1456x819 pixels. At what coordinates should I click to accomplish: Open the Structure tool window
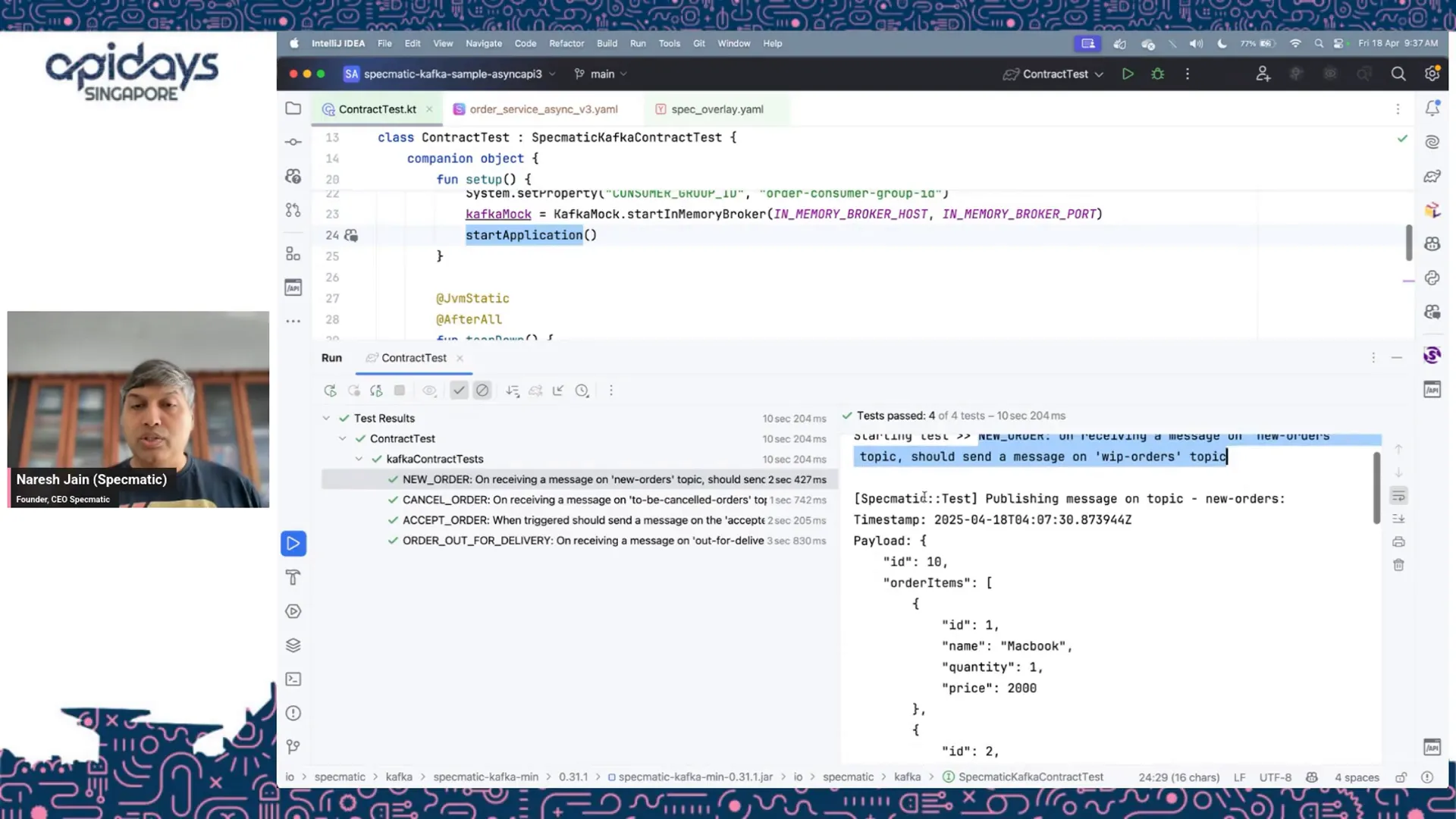click(x=293, y=253)
